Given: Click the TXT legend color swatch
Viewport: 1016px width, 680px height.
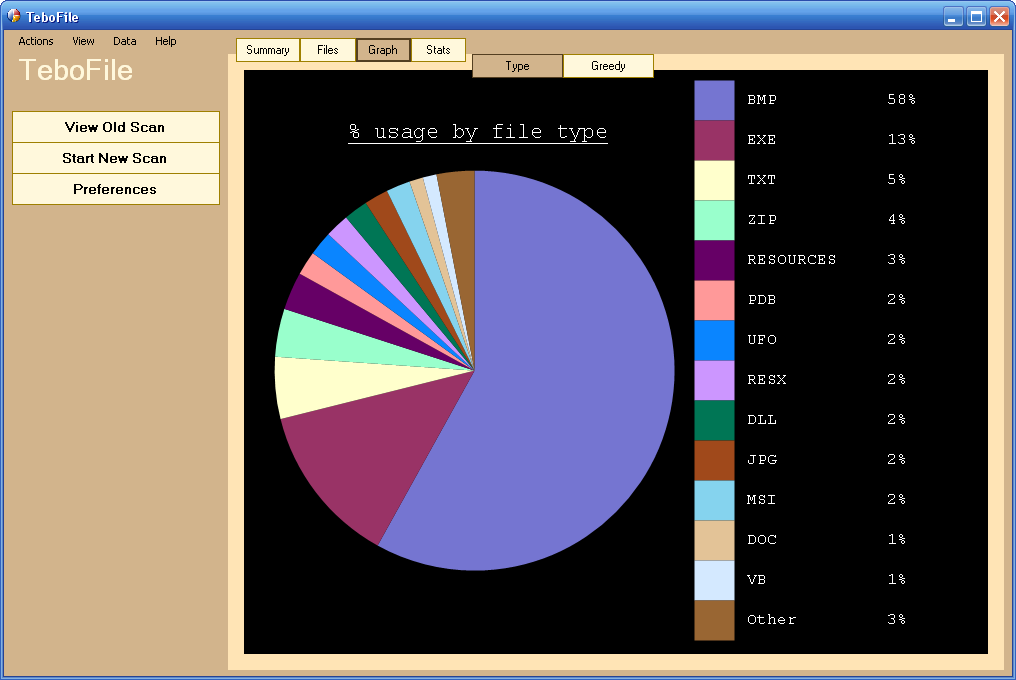Looking at the screenshot, I should [714, 180].
